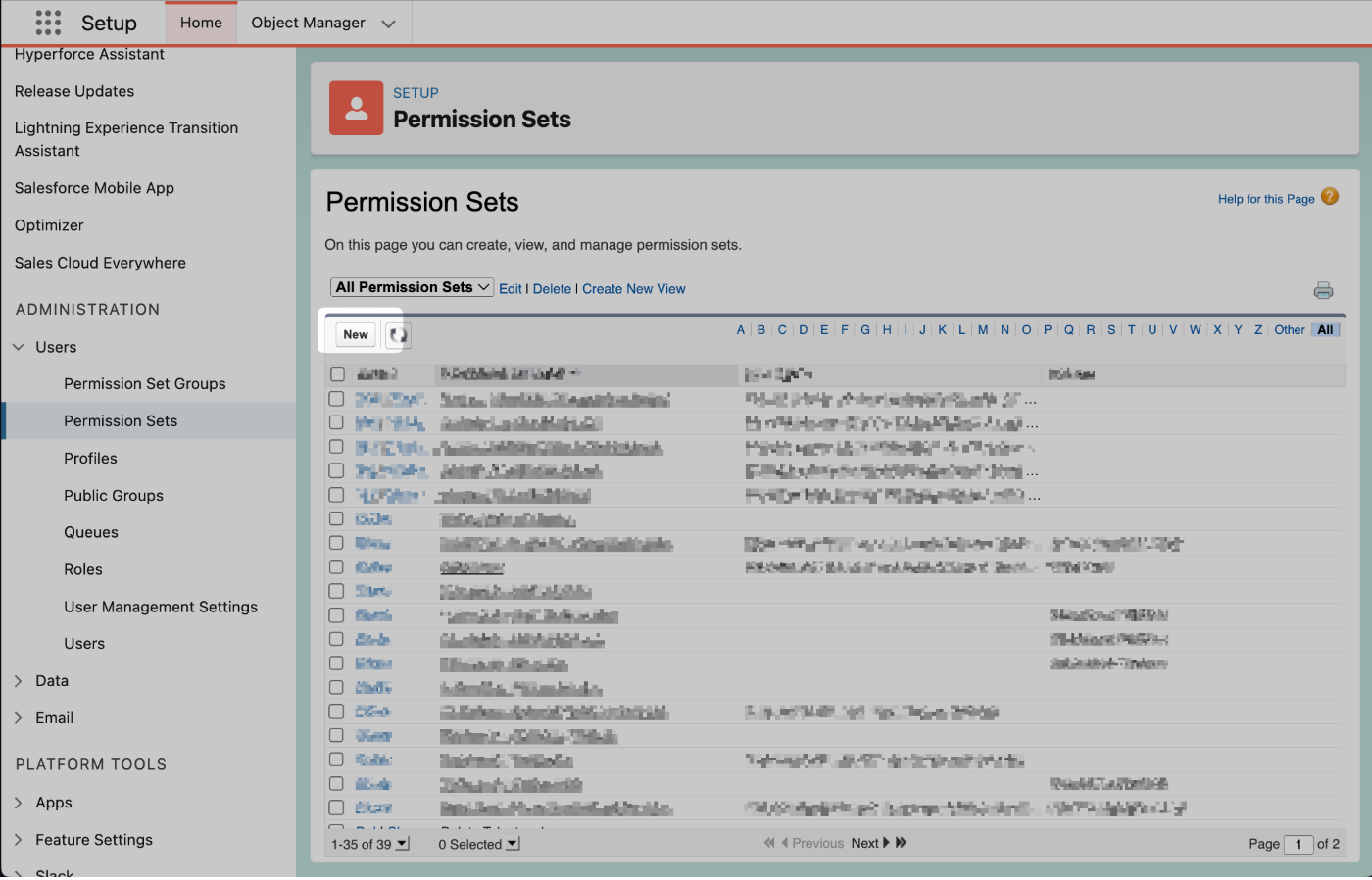
Task: Click the red Permission Sets header icon
Action: (x=357, y=108)
